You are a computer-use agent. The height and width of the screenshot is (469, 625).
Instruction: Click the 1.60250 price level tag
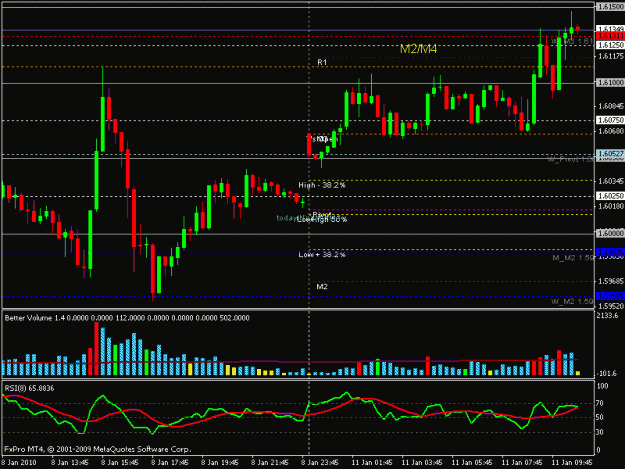click(610, 196)
